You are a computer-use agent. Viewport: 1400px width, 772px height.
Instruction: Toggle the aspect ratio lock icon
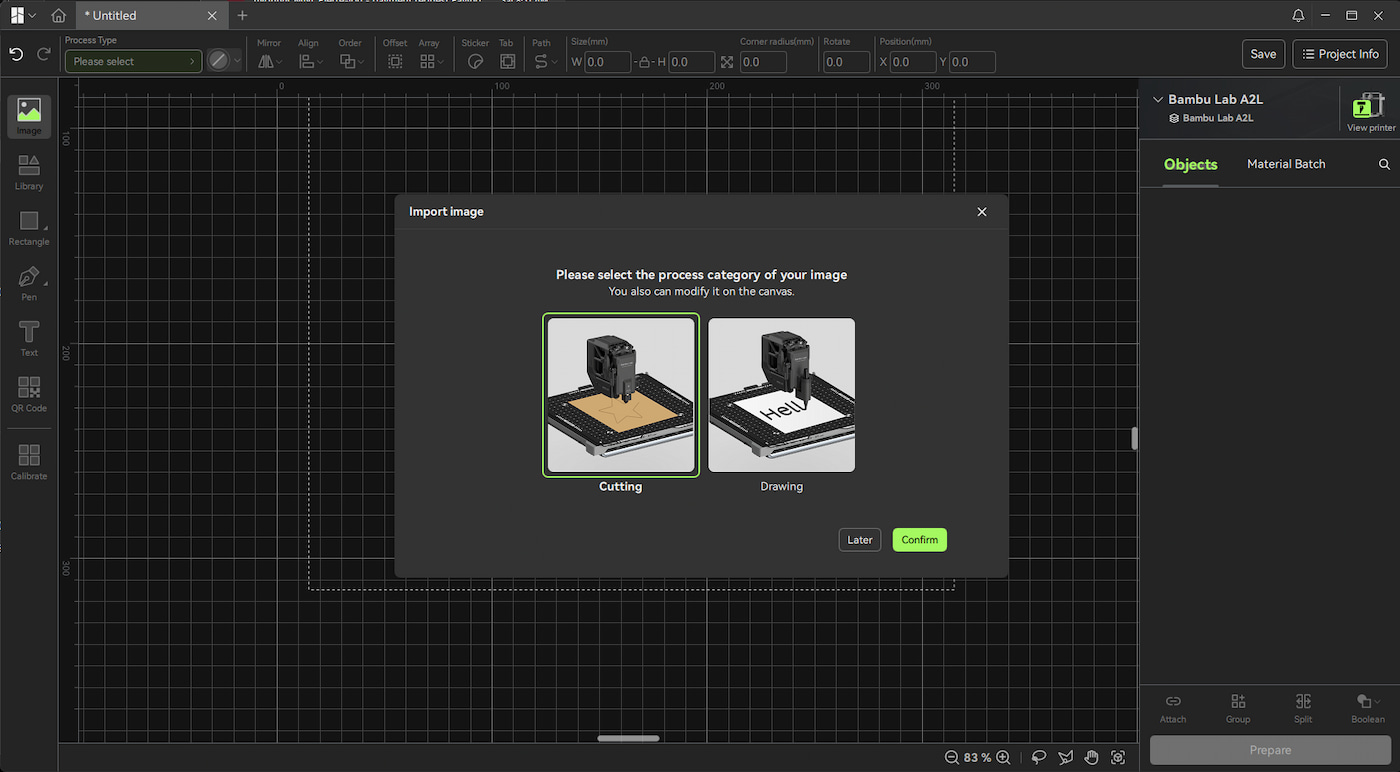646,62
